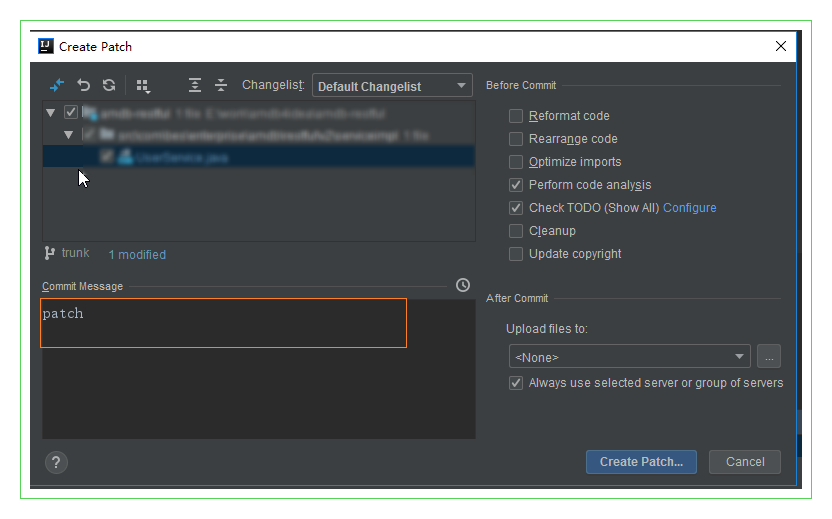The image size is (832, 519).
Task: Enable the Cleanup checkbox
Action: tap(516, 231)
